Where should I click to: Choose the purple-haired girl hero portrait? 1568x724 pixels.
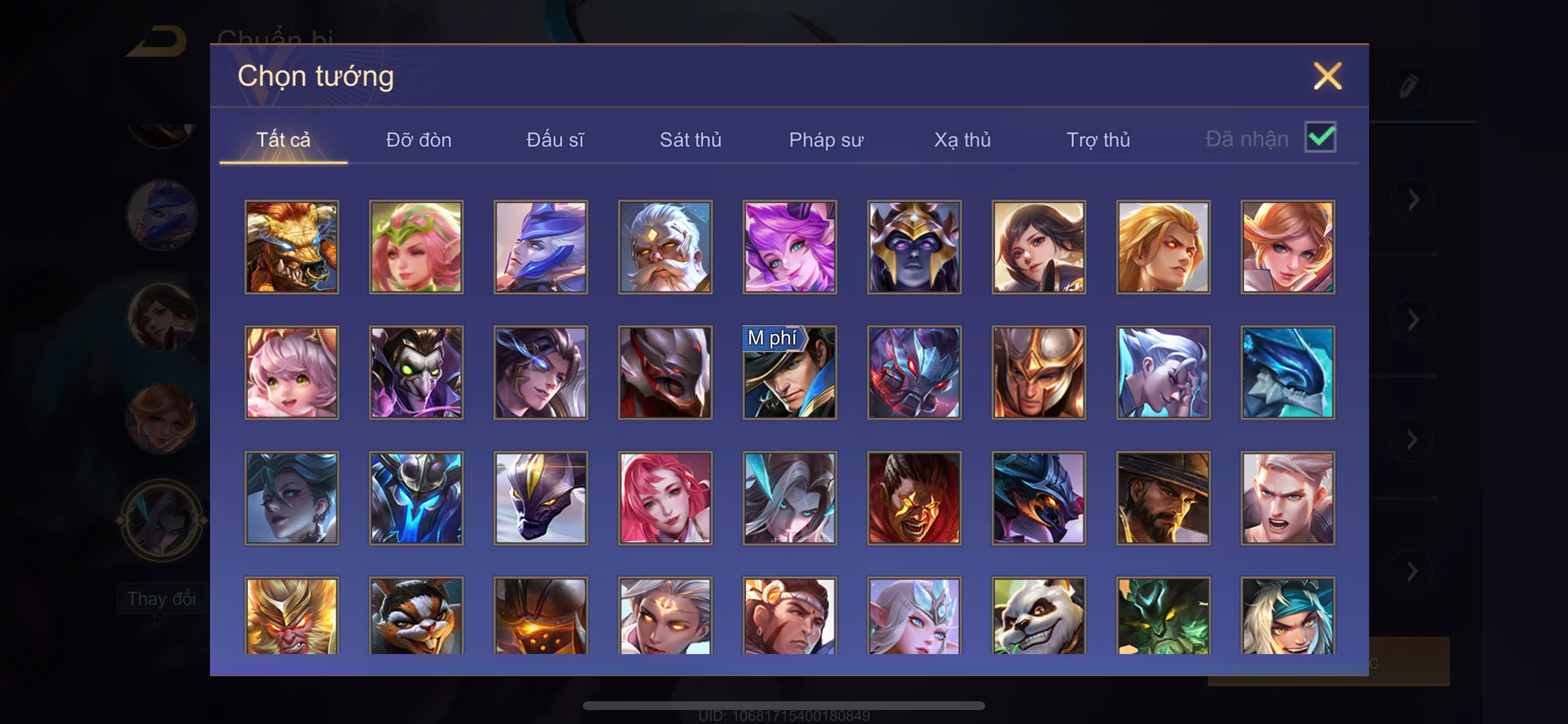[x=789, y=247]
